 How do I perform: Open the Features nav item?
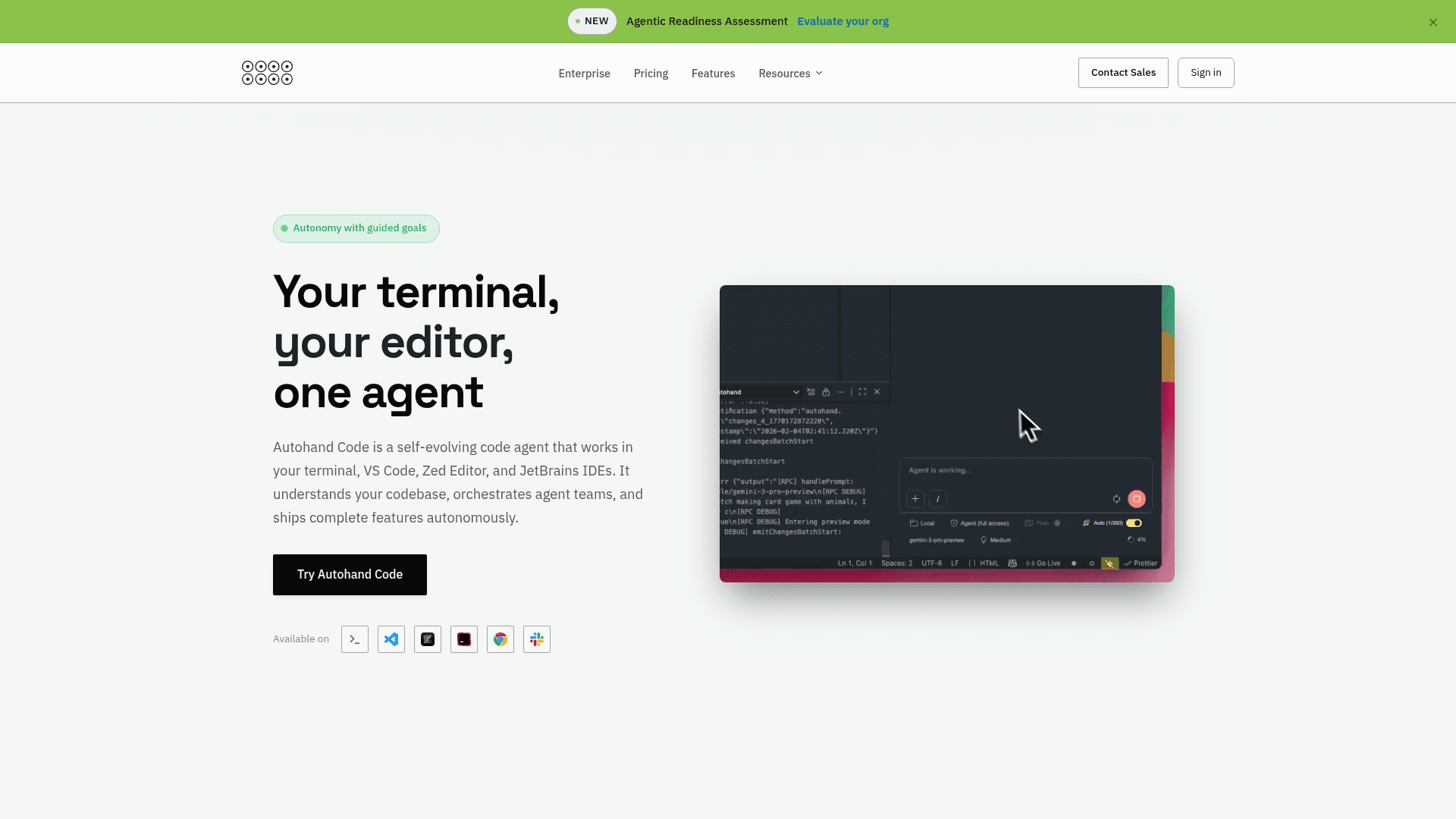(x=713, y=74)
